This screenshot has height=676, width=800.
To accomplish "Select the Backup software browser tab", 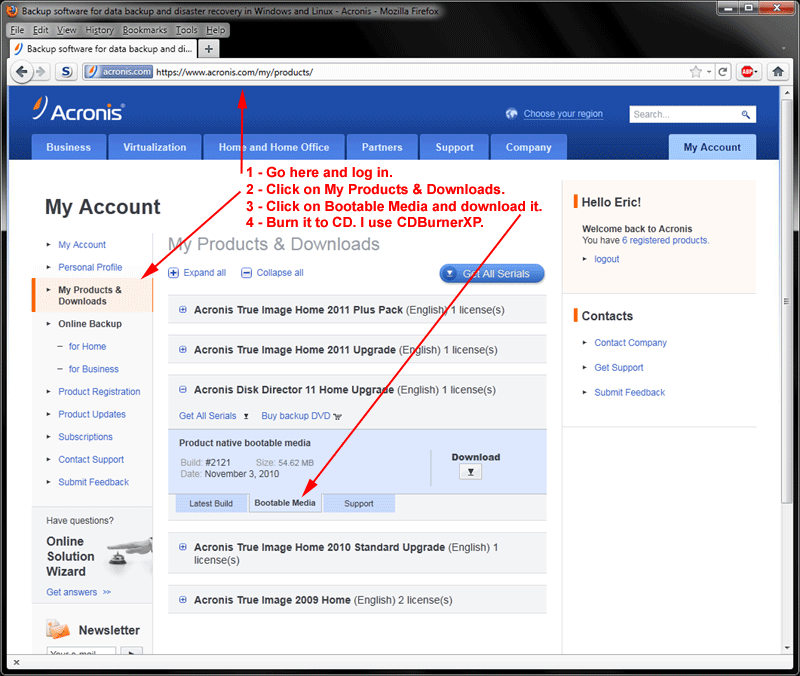I will click(104, 49).
